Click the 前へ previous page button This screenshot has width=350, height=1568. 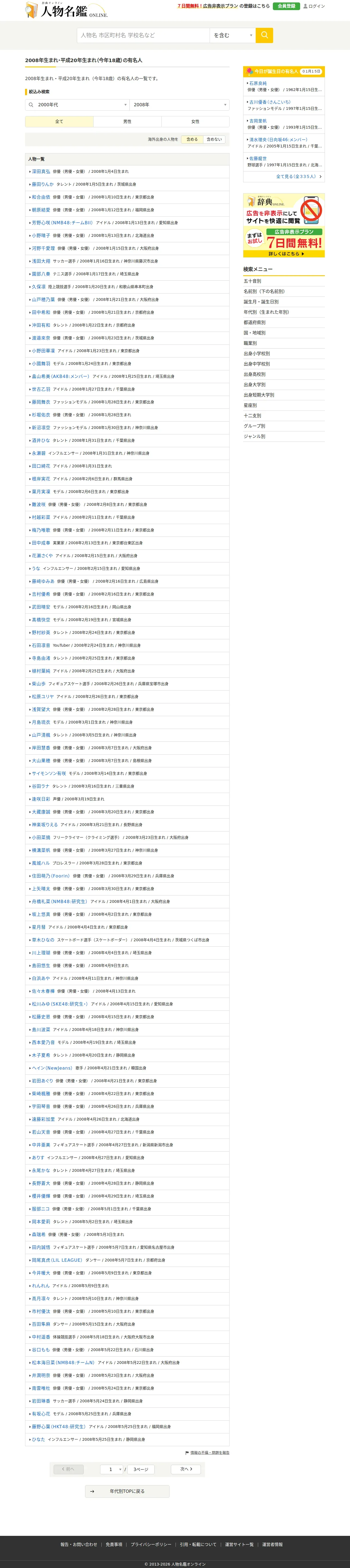click(69, 1469)
